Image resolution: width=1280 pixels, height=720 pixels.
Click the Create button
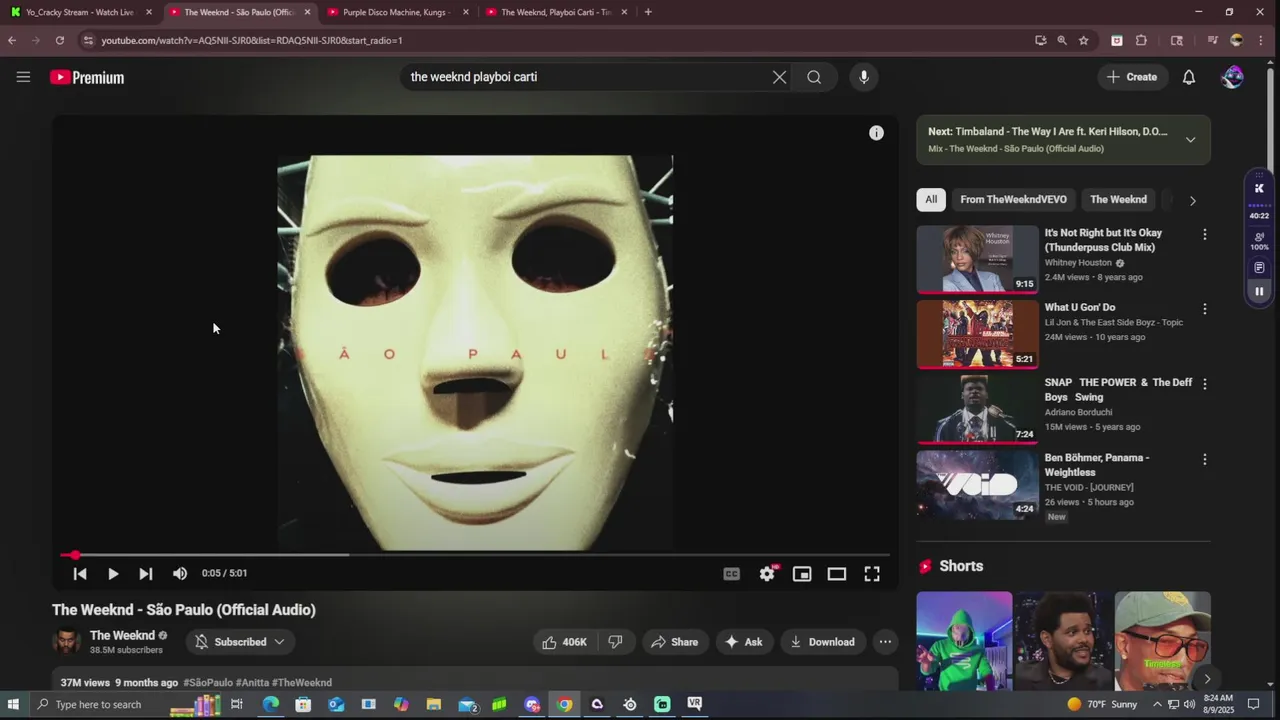point(1132,77)
